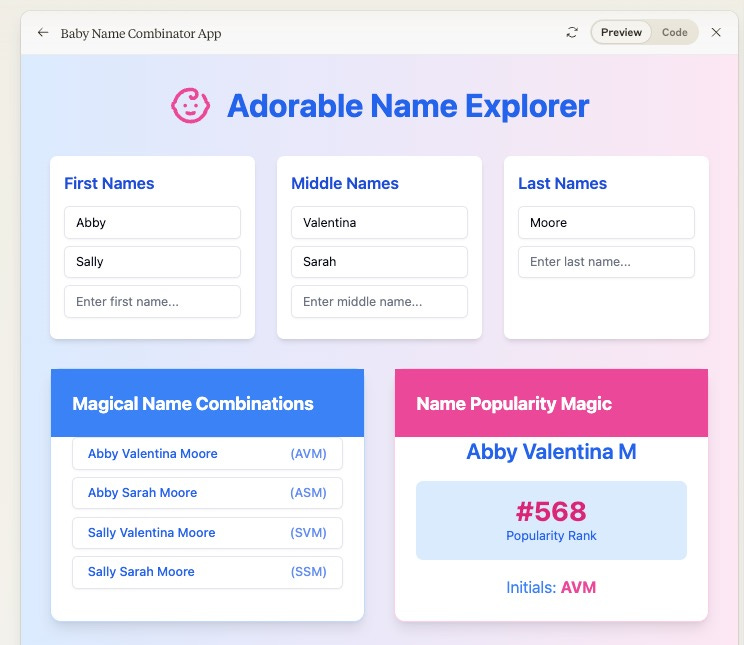Click the (SVM) initials label

[x=308, y=533]
